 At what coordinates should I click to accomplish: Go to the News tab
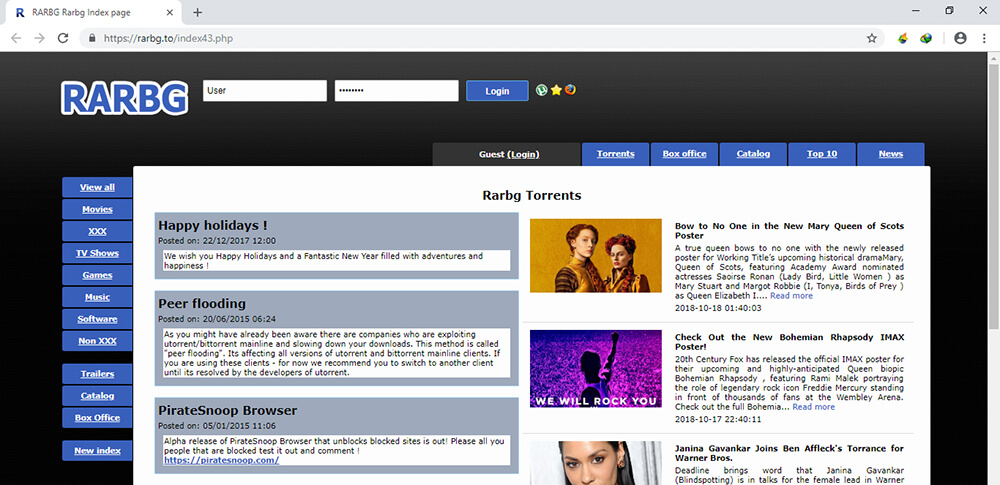[x=891, y=154]
